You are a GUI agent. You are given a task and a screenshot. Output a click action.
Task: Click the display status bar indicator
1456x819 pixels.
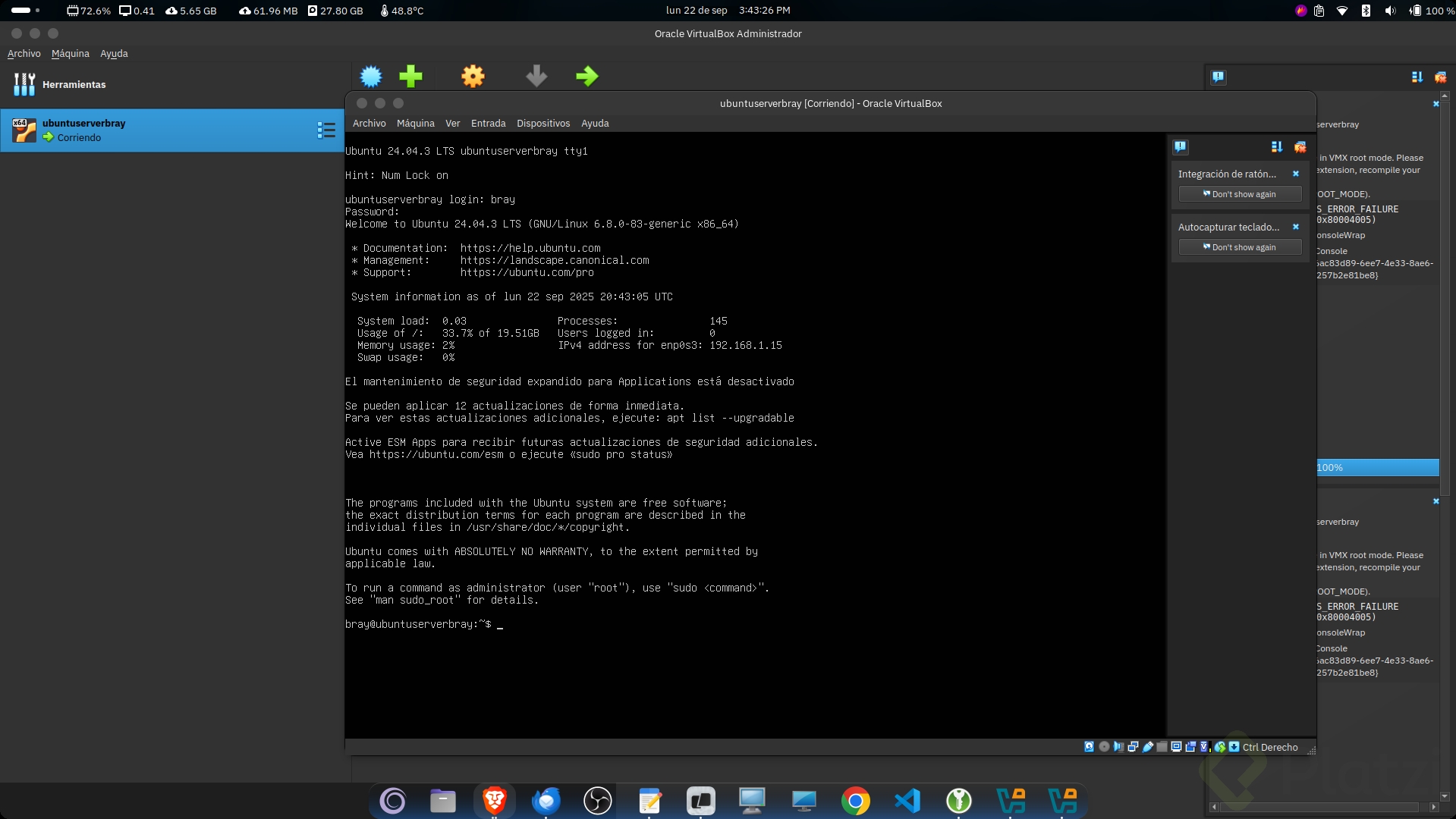coord(1176,747)
